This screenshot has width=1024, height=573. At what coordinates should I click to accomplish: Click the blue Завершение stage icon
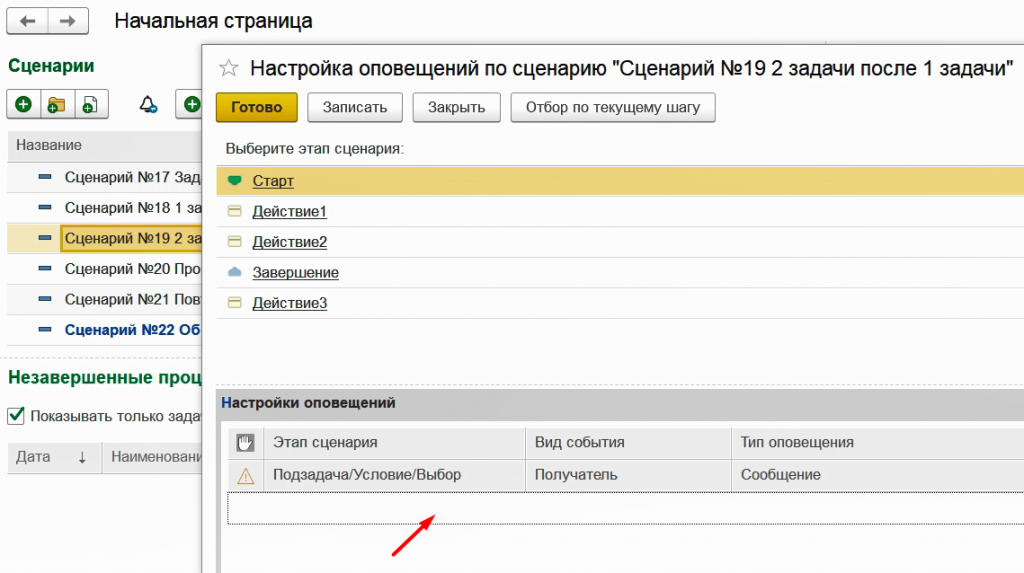pyautogui.click(x=234, y=272)
